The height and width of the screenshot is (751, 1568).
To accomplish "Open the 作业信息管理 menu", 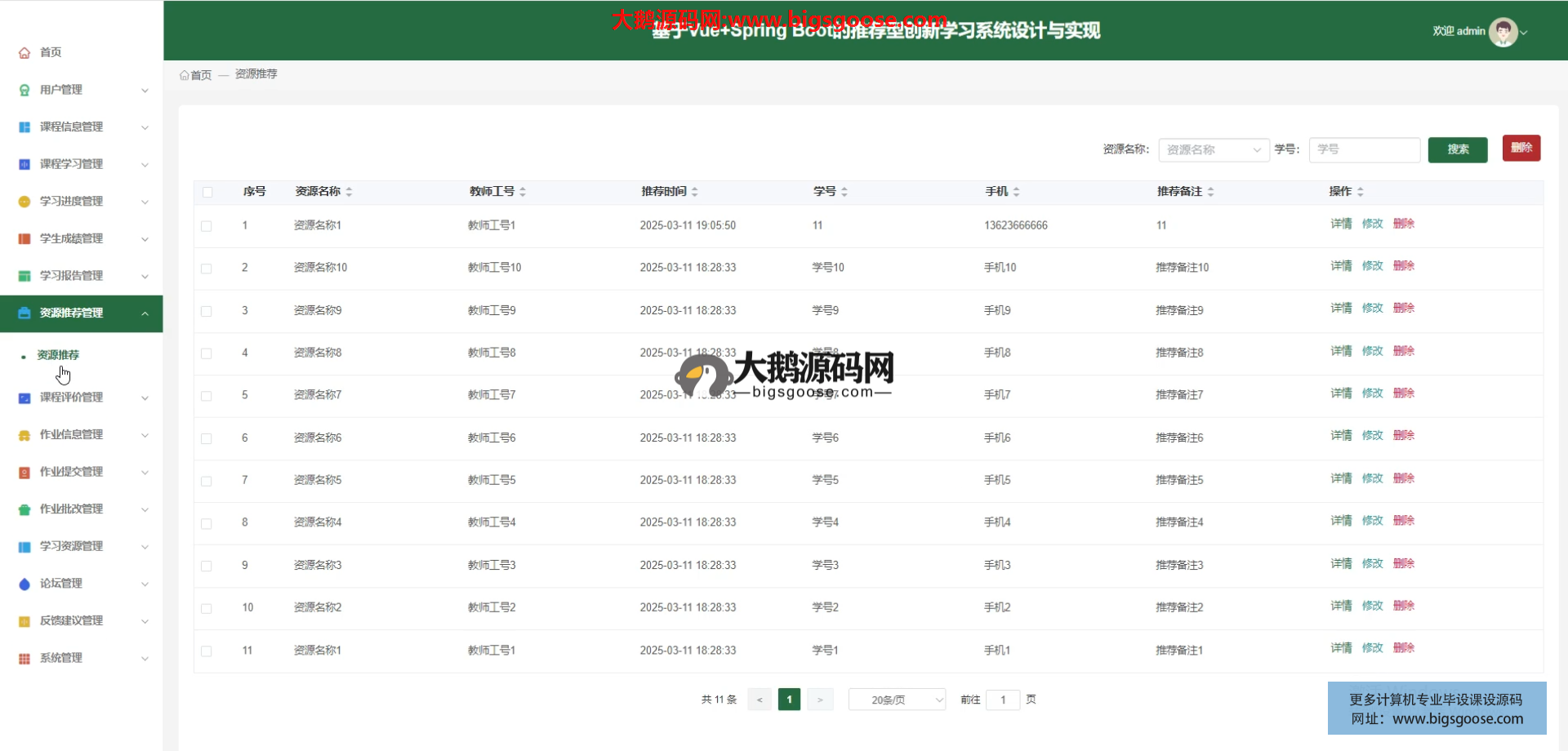I will [x=82, y=435].
